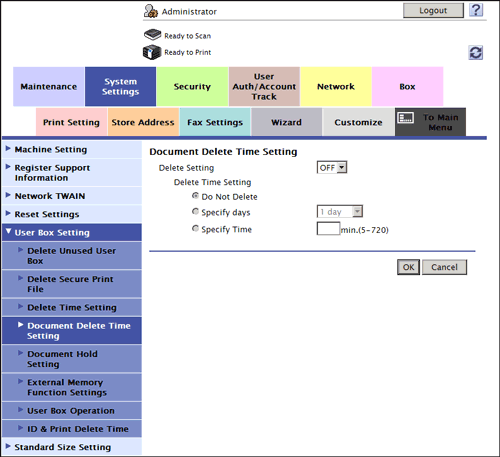Click the refresh status icon
500x457 pixels.
pyautogui.click(x=476, y=53)
